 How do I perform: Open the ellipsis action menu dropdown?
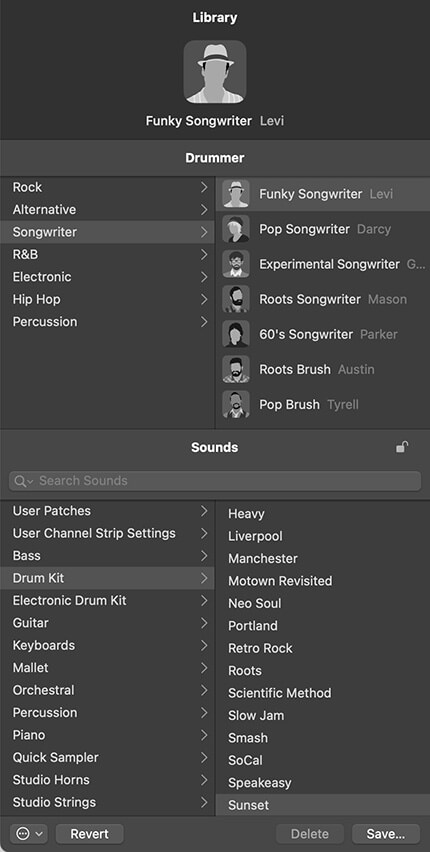point(29,834)
